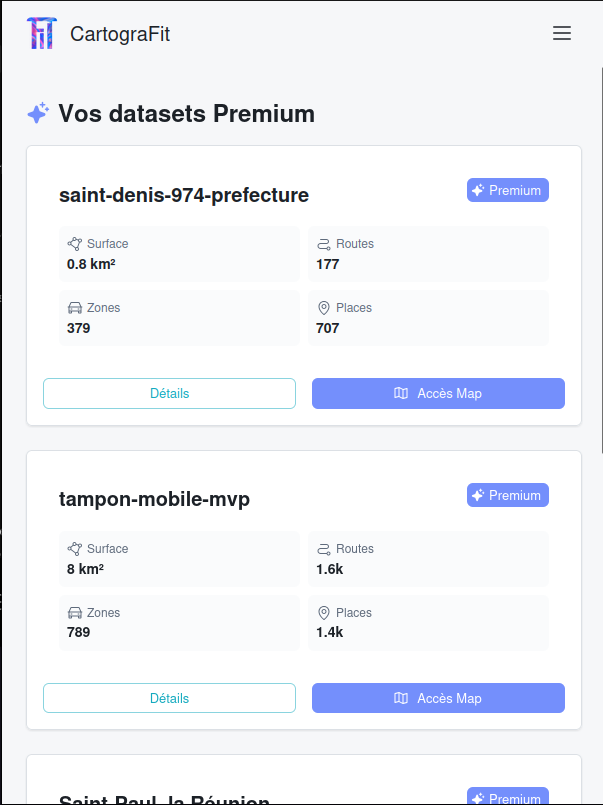This screenshot has height=805, width=603.
Task: Click the sparkle icon on tampon's Premium badge
Action: [479, 494]
